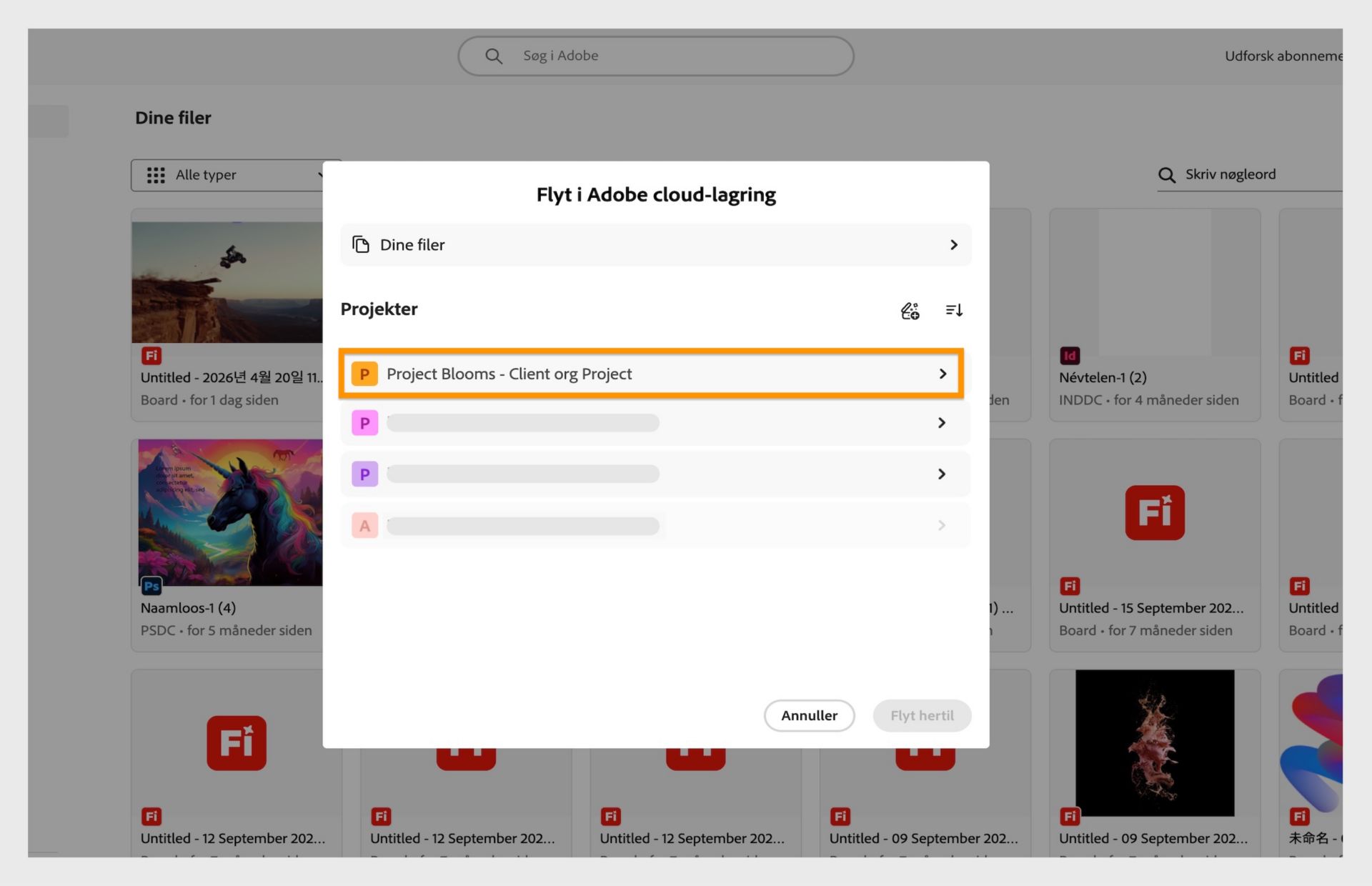Click the Annuller button
The width and height of the screenshot is (1372, 886).
pyautogui.click(x=809, y=715)
